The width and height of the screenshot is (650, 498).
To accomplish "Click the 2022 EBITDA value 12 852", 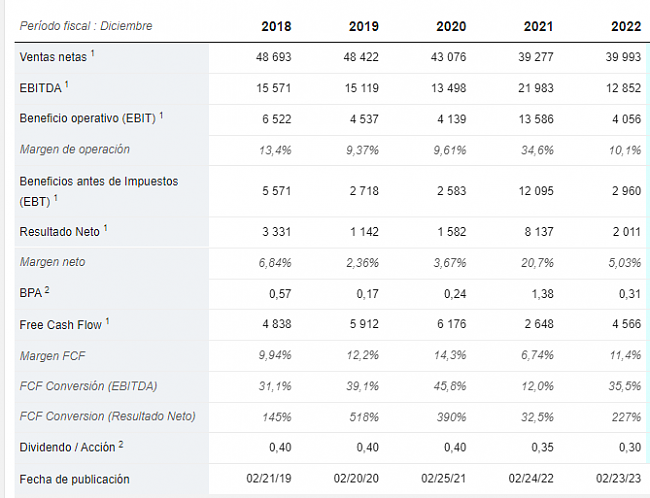I will click(623, 88).
